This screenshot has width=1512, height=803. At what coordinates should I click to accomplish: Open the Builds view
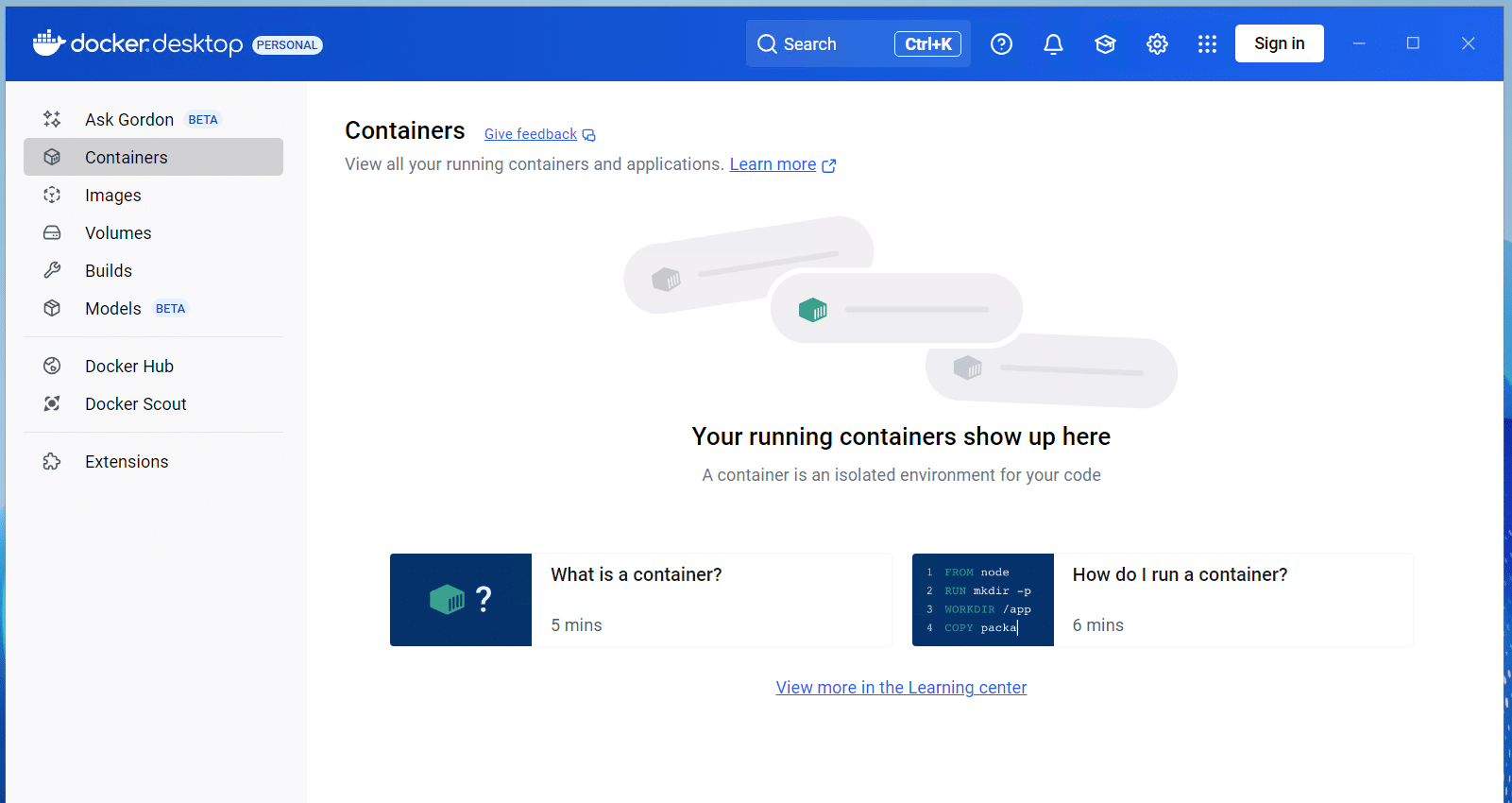pyautogui.click(x=109, y=271)
